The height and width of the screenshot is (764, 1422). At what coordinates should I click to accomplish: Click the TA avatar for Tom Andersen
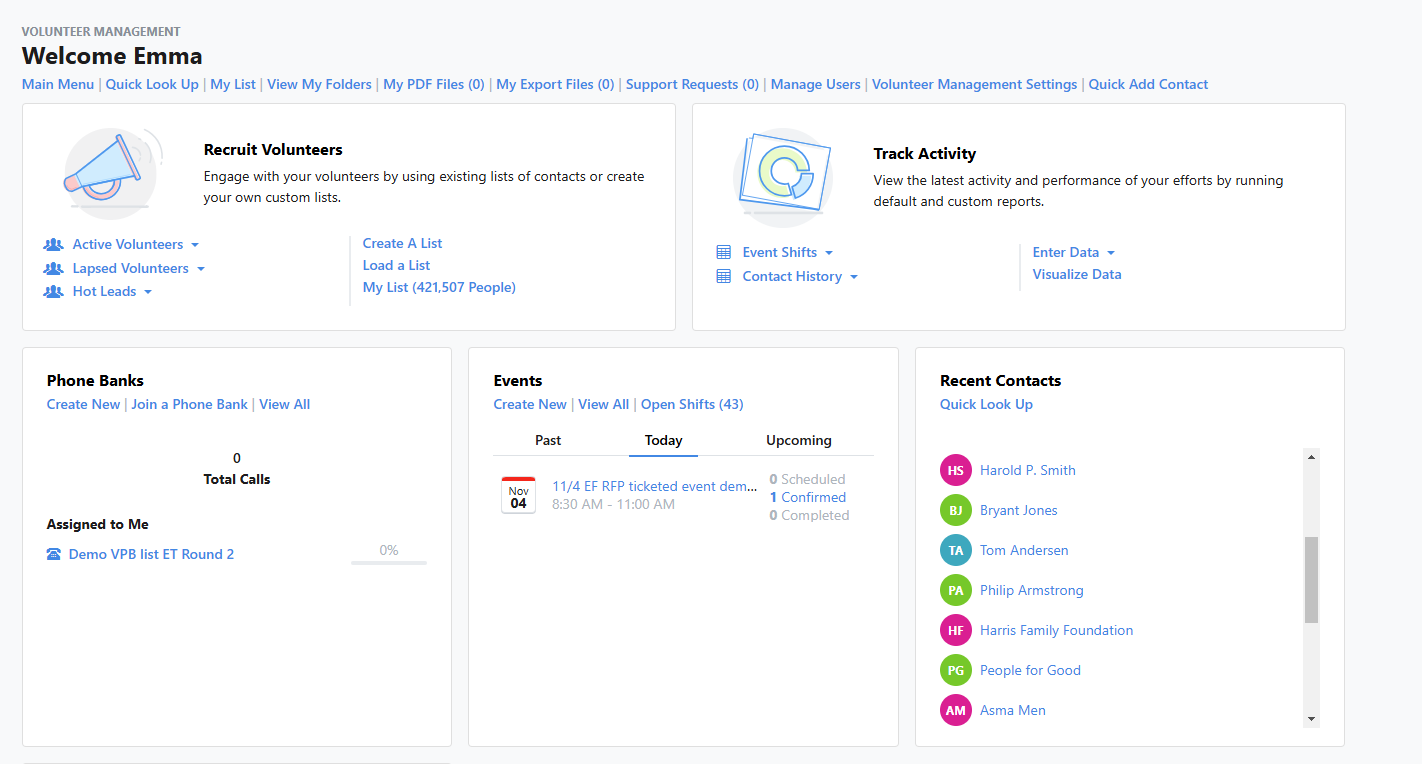(956, 550)
